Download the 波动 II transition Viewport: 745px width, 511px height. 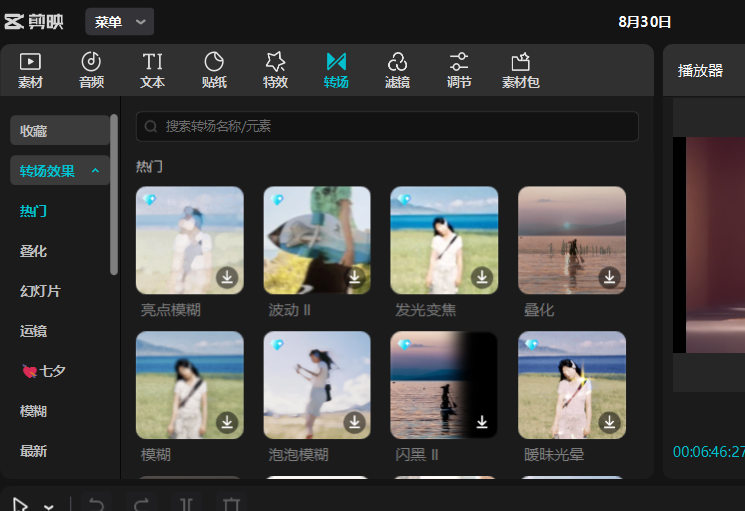(354, 277)
